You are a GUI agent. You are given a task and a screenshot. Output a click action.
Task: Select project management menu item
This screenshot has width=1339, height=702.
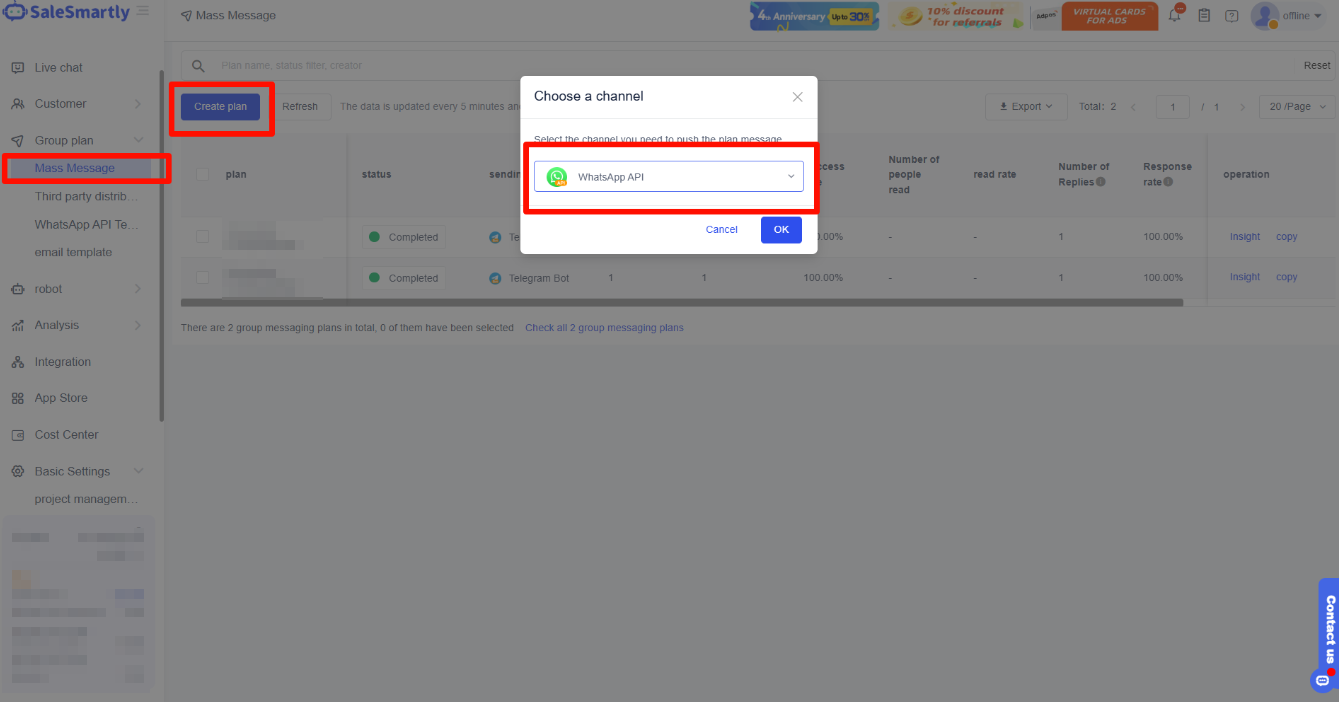[87, 499]
